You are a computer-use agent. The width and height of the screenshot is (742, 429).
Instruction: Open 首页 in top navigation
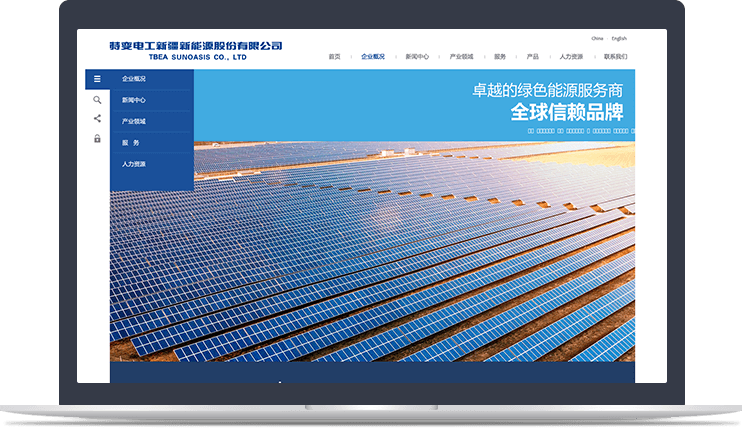[334, 57]
